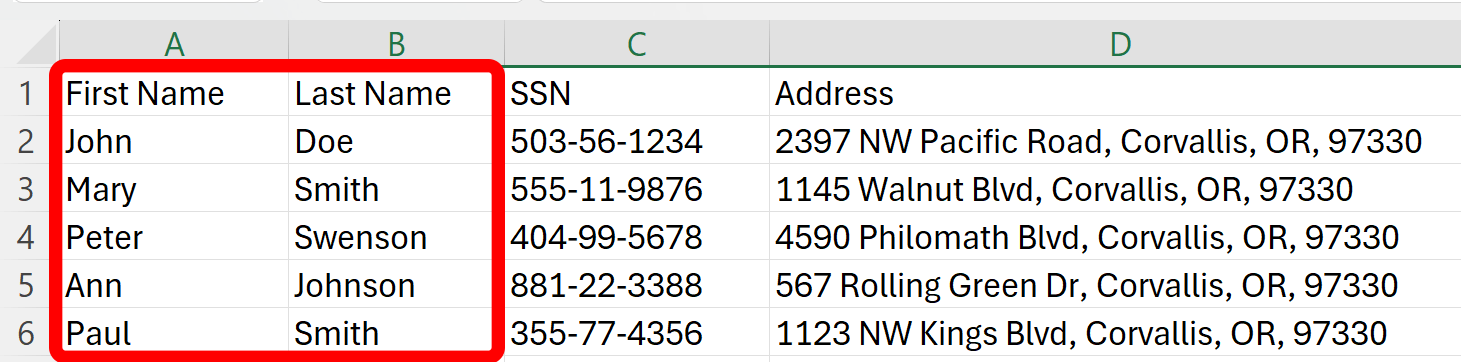
Task: Click the 'Address' header cell
Action: (x=1115, y=93)
